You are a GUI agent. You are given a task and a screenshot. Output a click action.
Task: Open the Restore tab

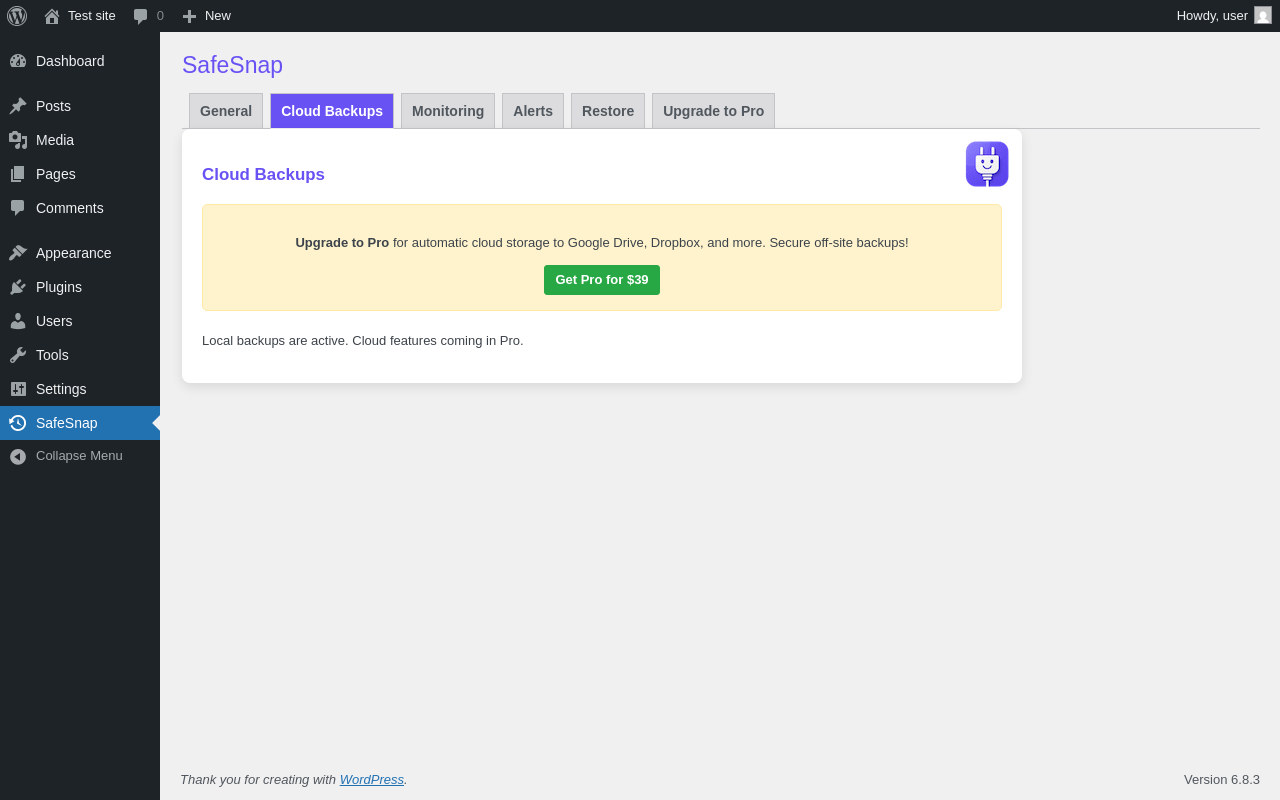pos(608,111)
